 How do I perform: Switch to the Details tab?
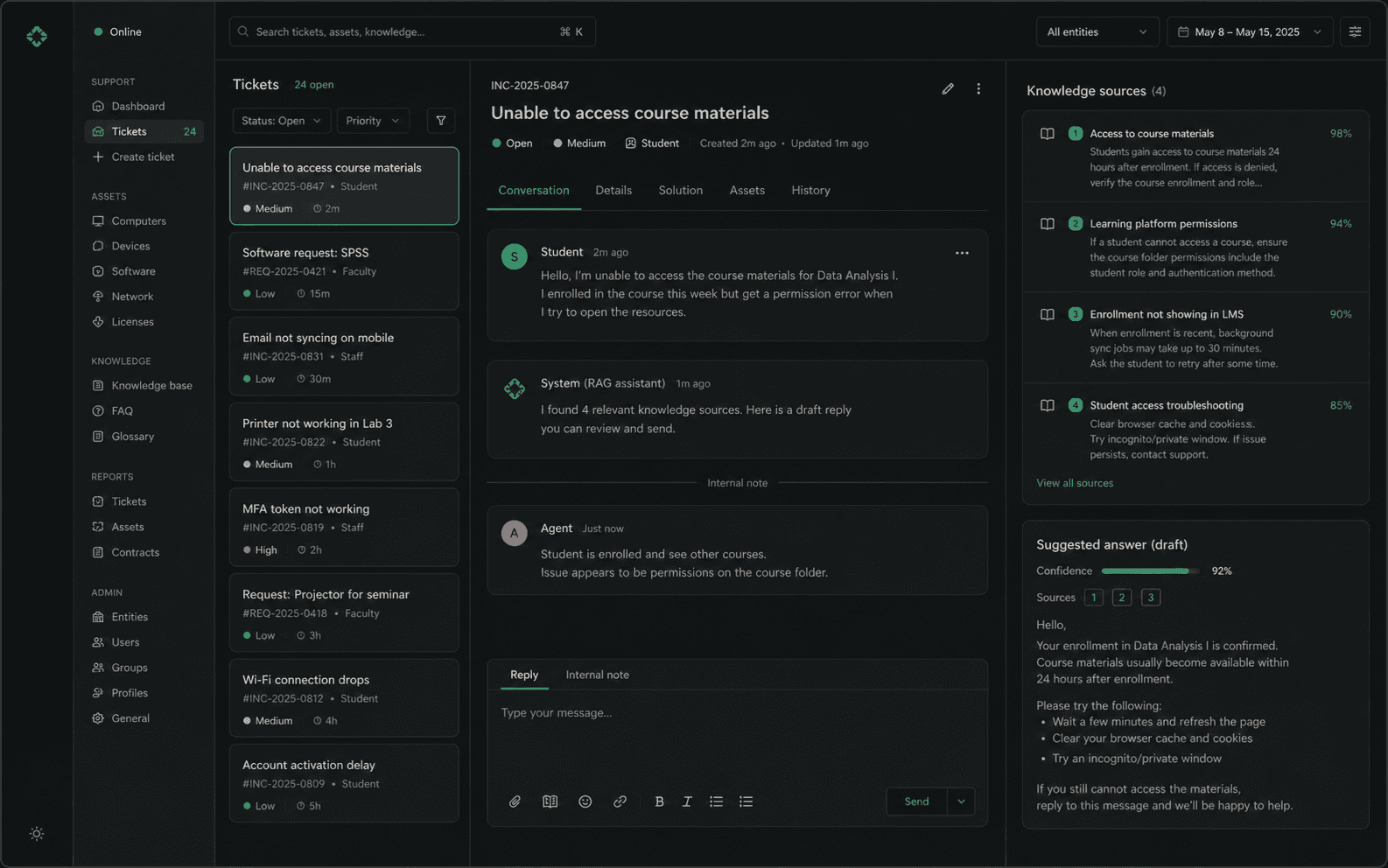click(613, 190)
